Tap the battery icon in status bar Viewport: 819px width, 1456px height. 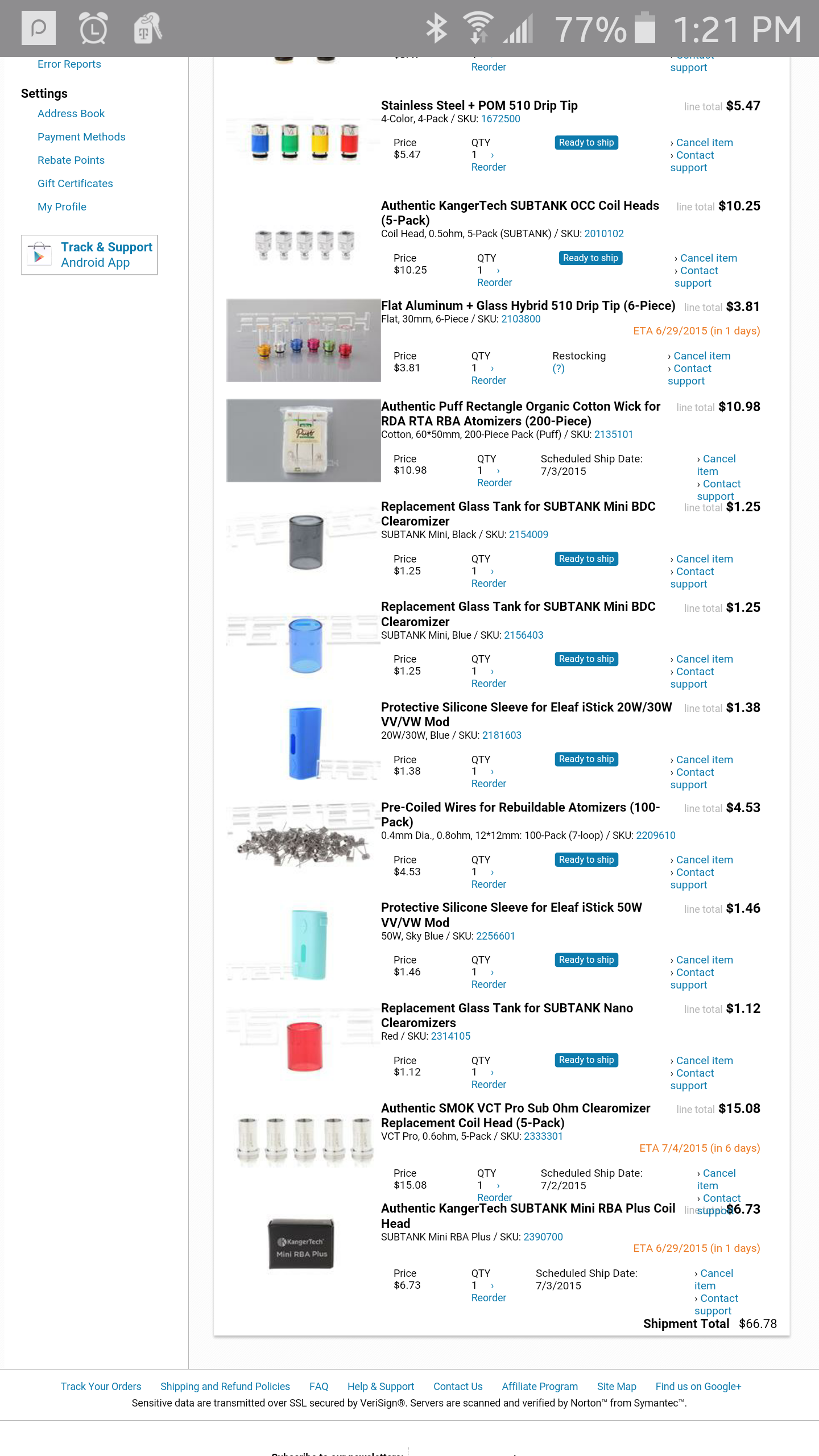(x=644, y=28)
